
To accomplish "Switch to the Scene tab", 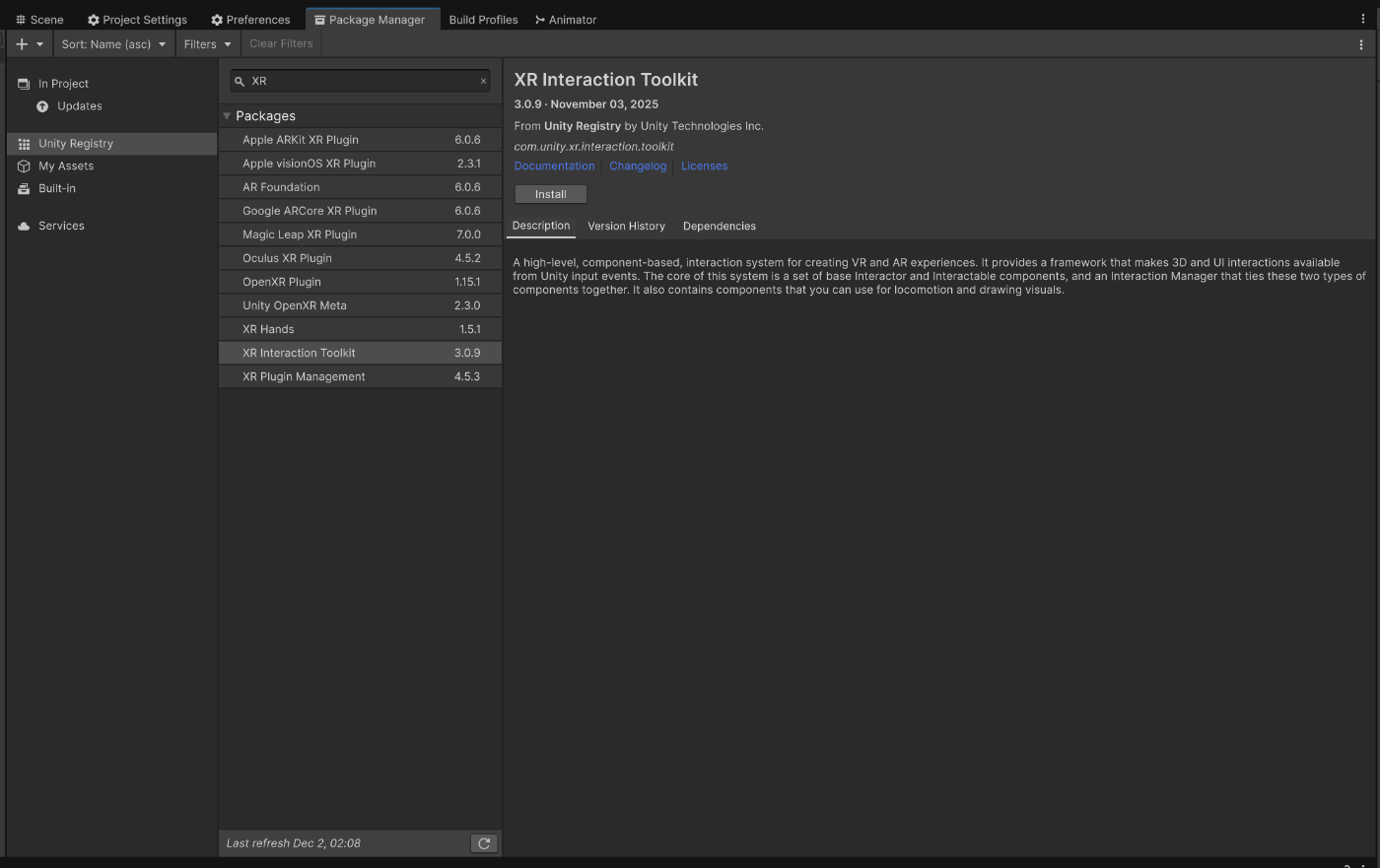I will point(39,20).
